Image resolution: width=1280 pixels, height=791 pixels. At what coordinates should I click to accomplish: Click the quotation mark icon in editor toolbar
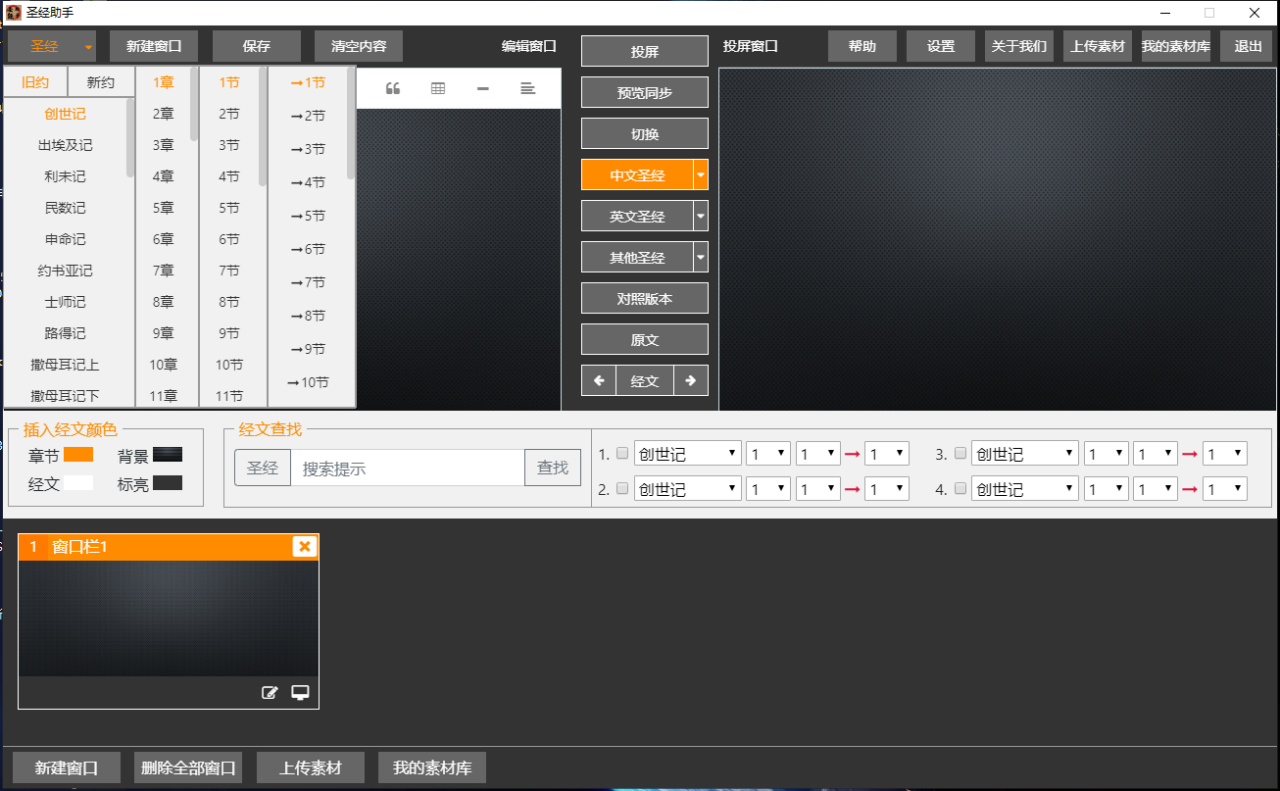(393, 88)
